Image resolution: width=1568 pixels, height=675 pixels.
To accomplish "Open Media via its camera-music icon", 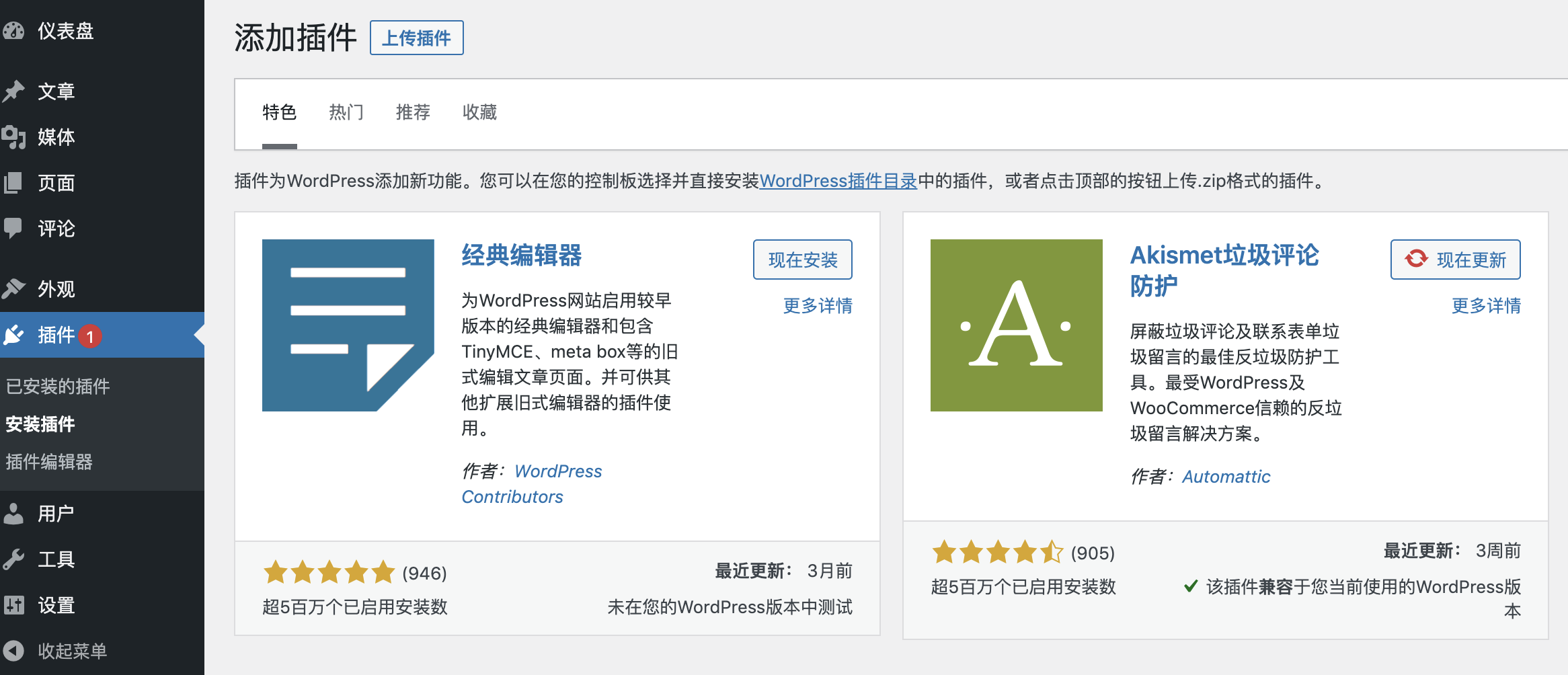I will (13, 137).
